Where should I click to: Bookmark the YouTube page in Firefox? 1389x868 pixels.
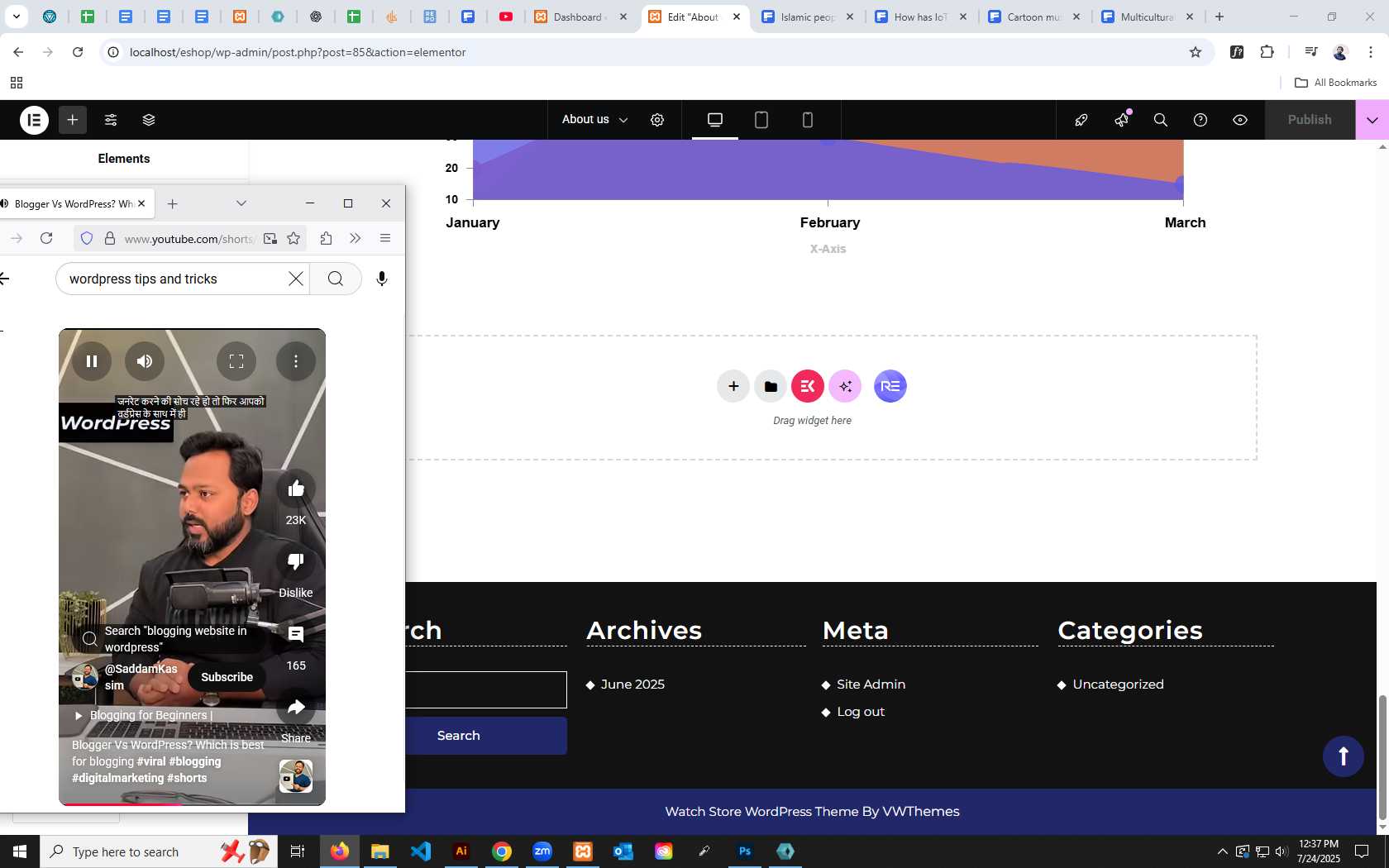(294, 238)
